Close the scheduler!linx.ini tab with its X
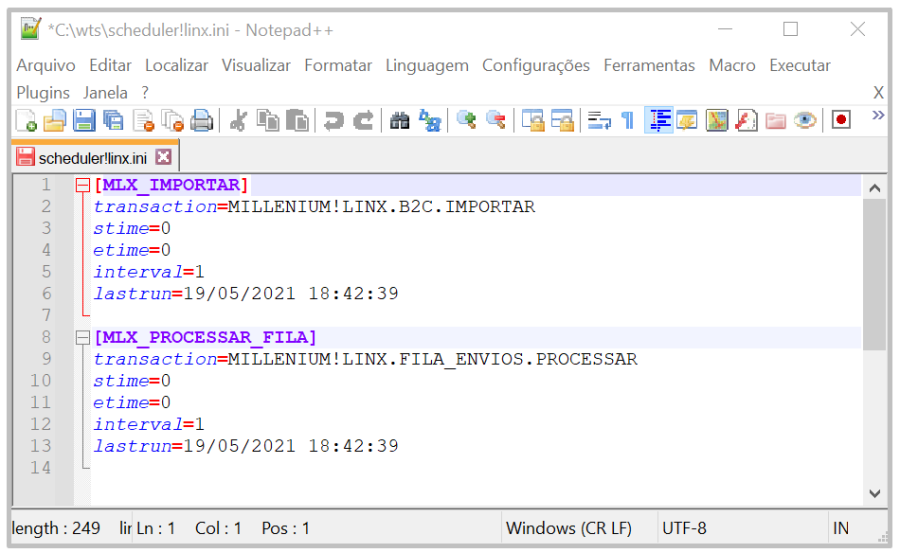Viewport: 900px width, 553px height. (x=164, y=157)
